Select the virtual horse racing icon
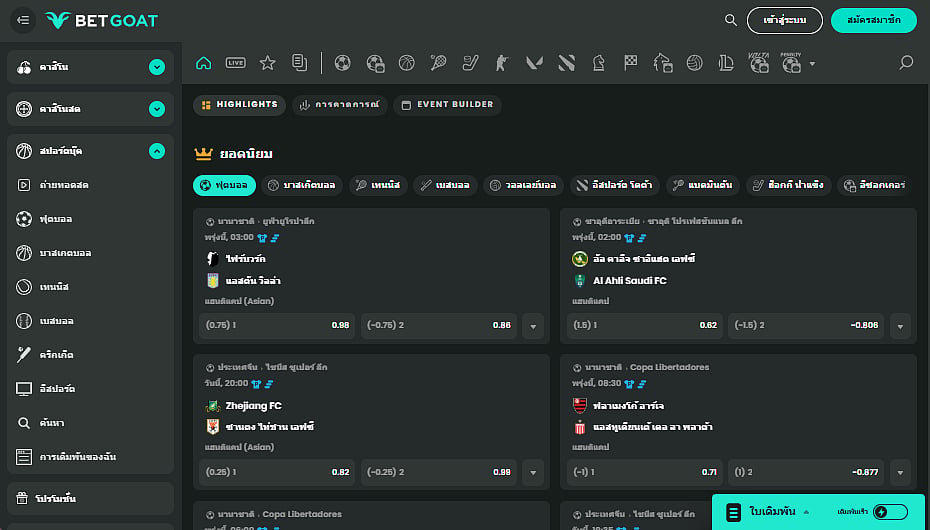930x530 pixels. 663,63
